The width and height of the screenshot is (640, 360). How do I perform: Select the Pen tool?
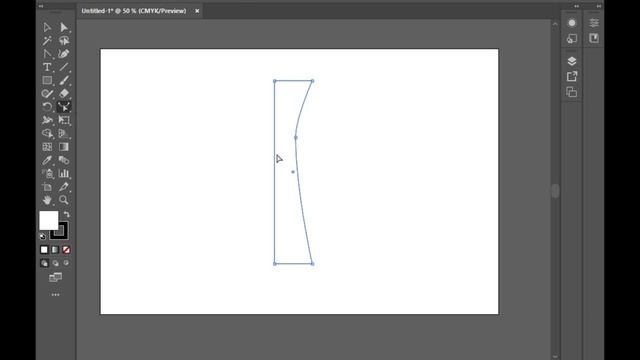pyautogui.click(x=47, y=54)
